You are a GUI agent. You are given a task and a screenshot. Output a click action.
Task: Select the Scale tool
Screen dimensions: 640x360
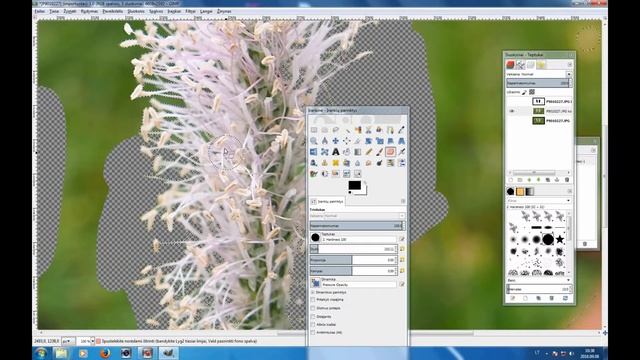380,141
